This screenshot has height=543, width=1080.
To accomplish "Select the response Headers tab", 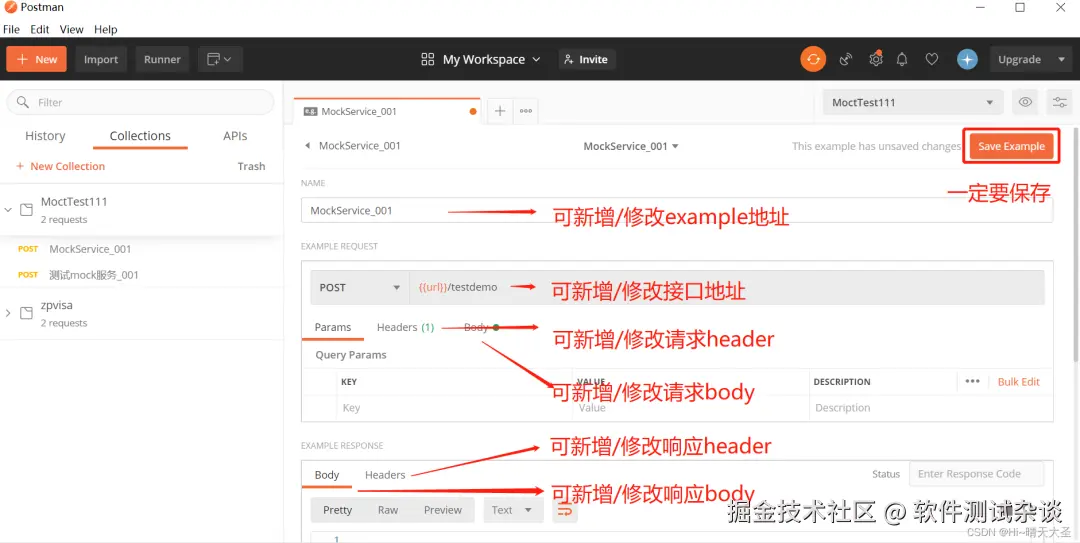I will point(385,475).
